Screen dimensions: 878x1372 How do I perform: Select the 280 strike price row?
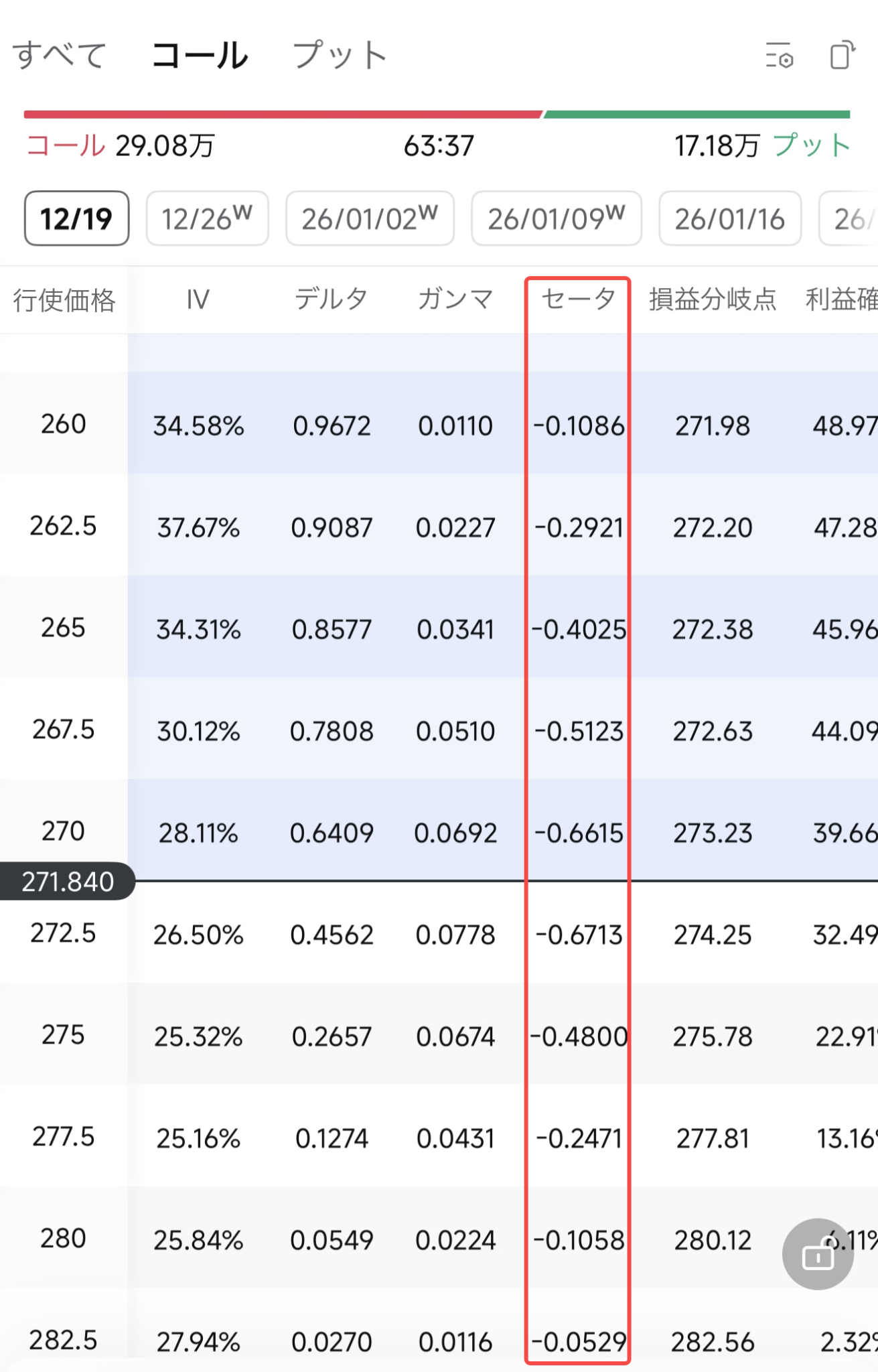(x=439, y=1238)
